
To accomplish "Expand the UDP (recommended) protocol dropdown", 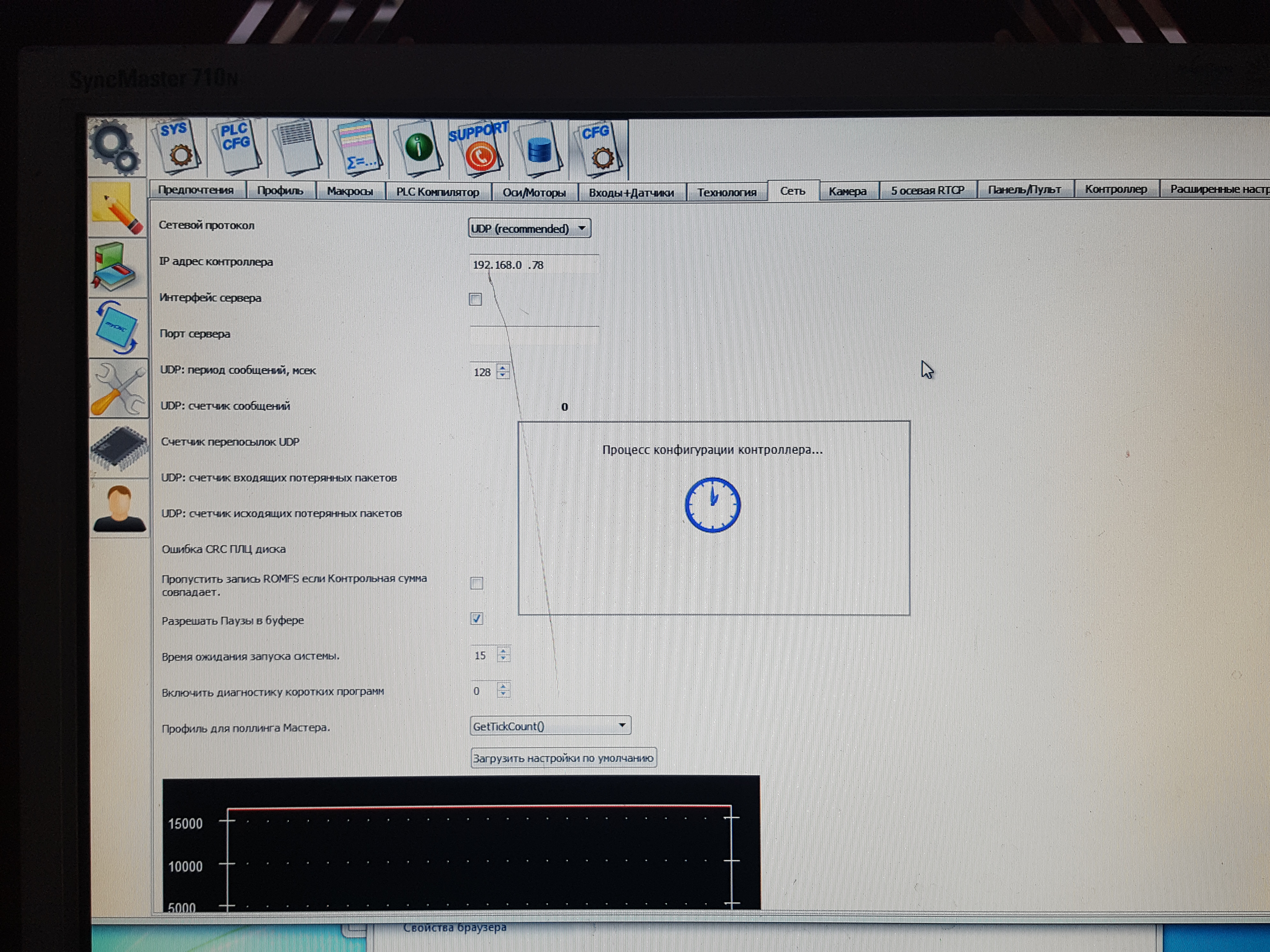I will (529, 228).
